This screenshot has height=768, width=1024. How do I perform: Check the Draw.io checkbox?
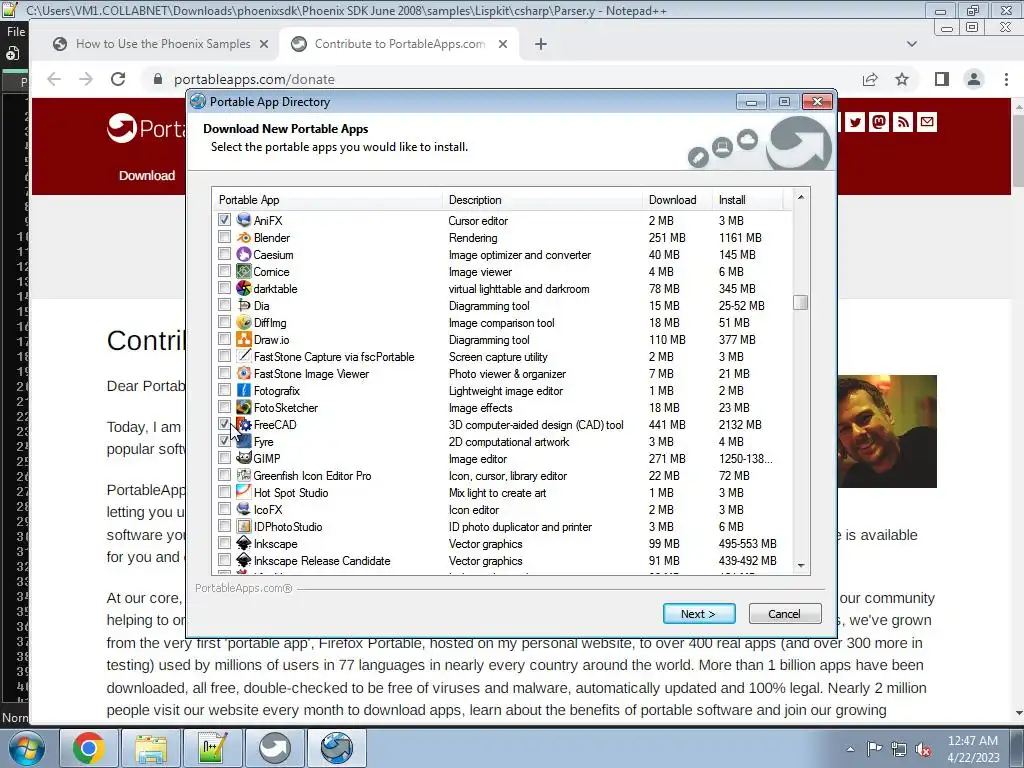pos(225,338)
